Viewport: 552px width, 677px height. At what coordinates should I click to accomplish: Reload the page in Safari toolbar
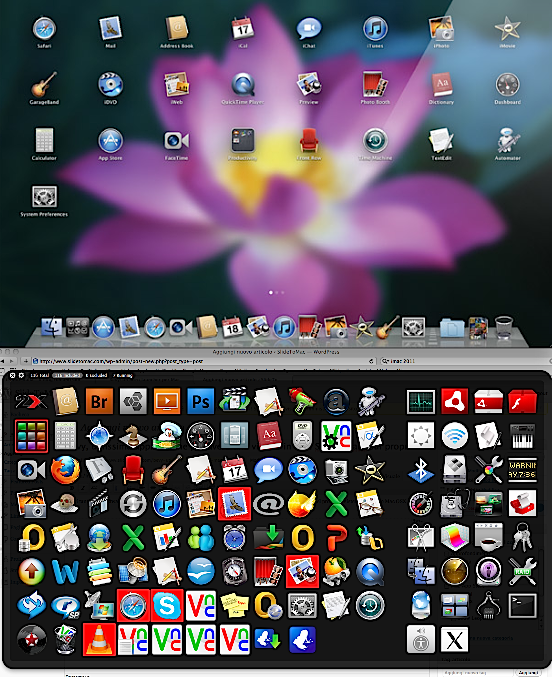pos(371,361)
